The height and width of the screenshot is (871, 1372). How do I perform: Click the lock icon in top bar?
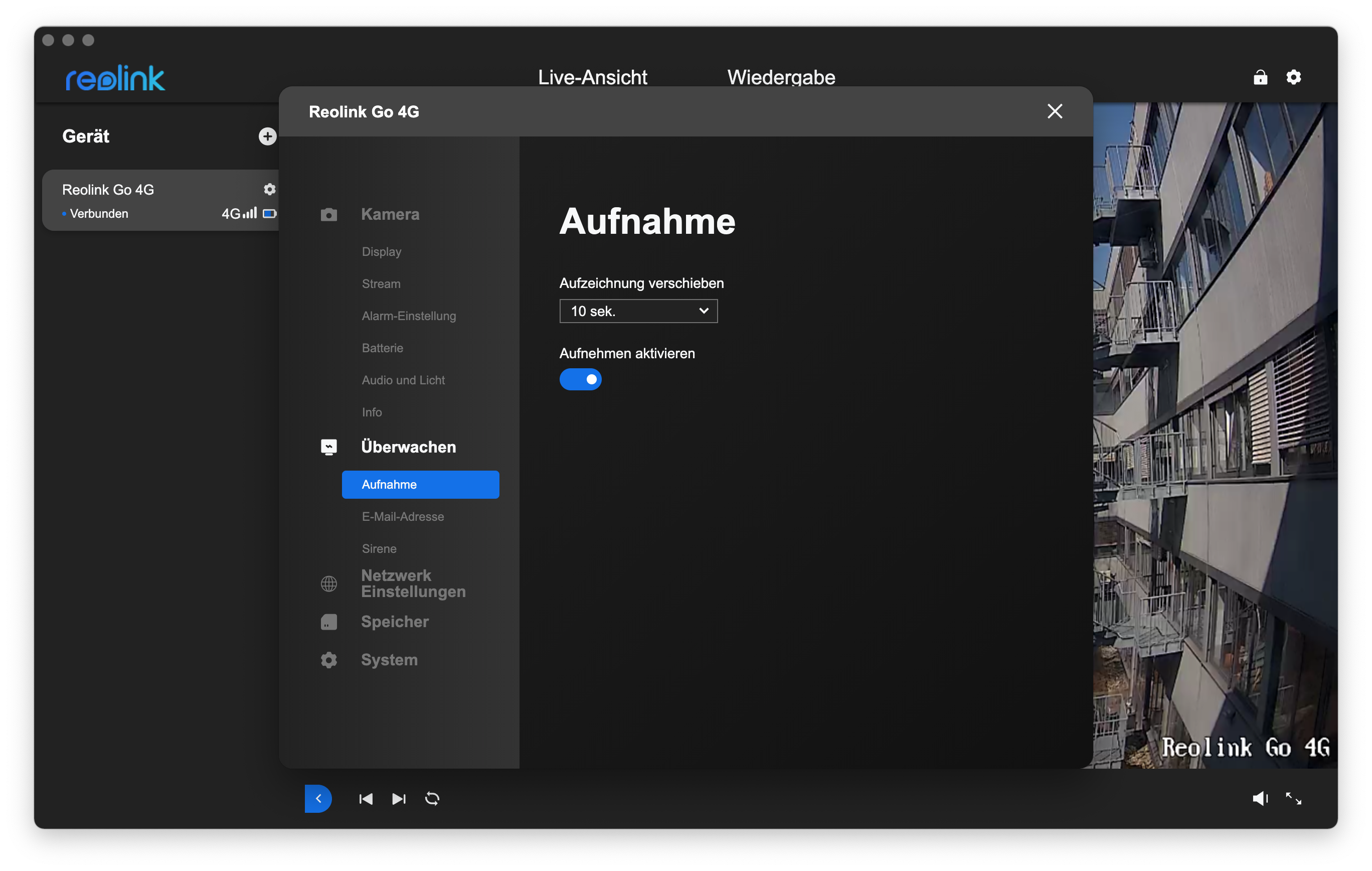(x=1260, y=77)
